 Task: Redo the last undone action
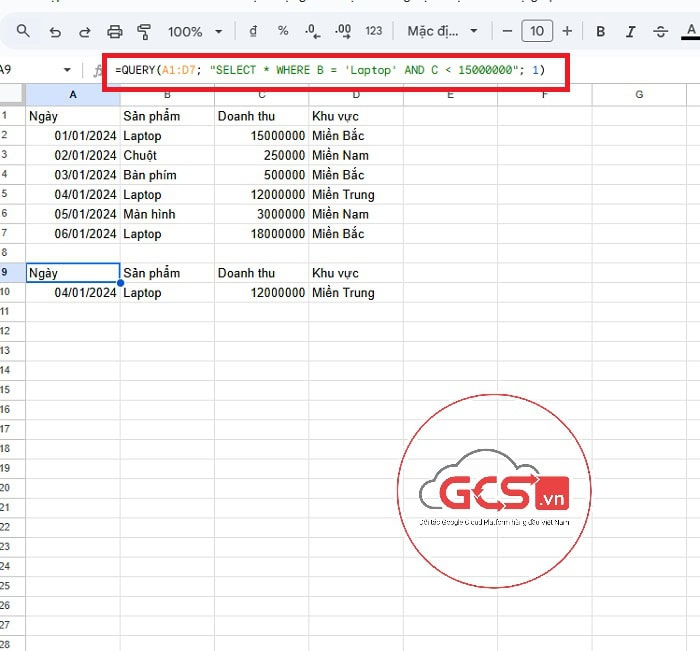click(x=83, y=32)
